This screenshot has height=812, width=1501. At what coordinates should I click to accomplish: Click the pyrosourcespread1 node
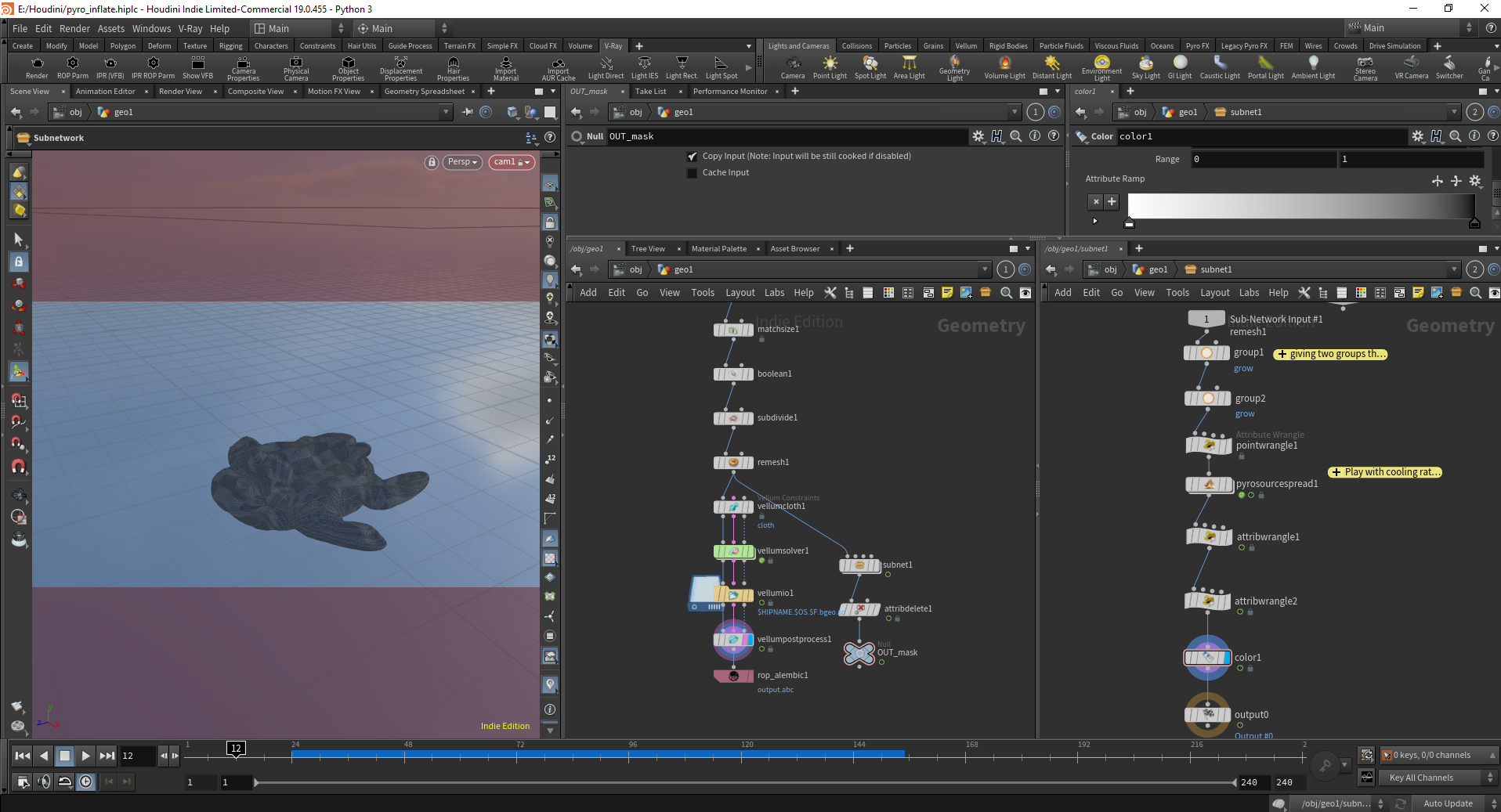[1209, 485]
